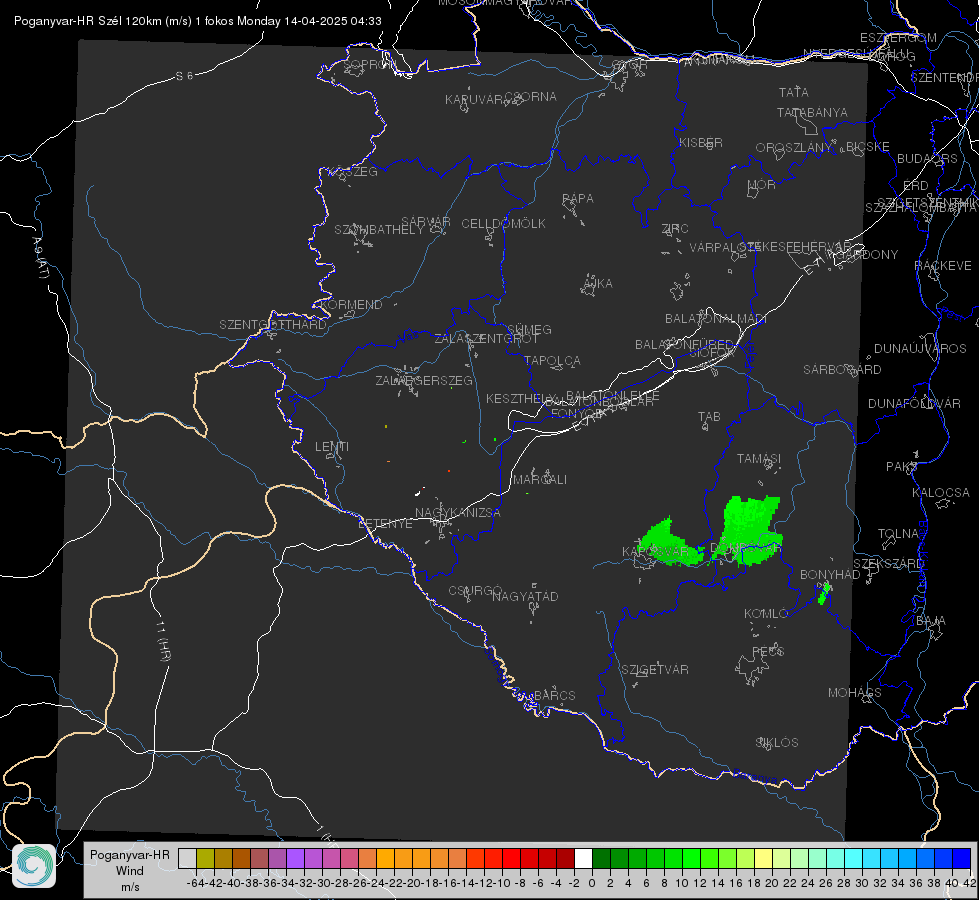Pick the light gray swatch starting the wind scale

pos(187,859)
